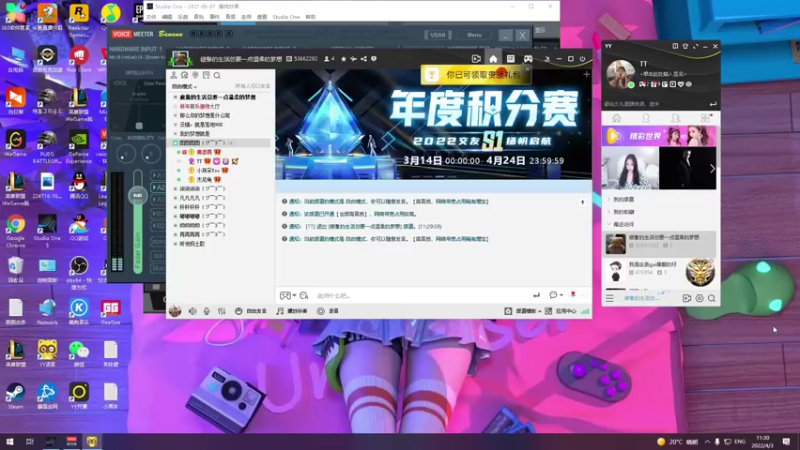800x450 pixels.
Task: Click the search icon at YY panel bottom
Action: click(x=711, y=298)
